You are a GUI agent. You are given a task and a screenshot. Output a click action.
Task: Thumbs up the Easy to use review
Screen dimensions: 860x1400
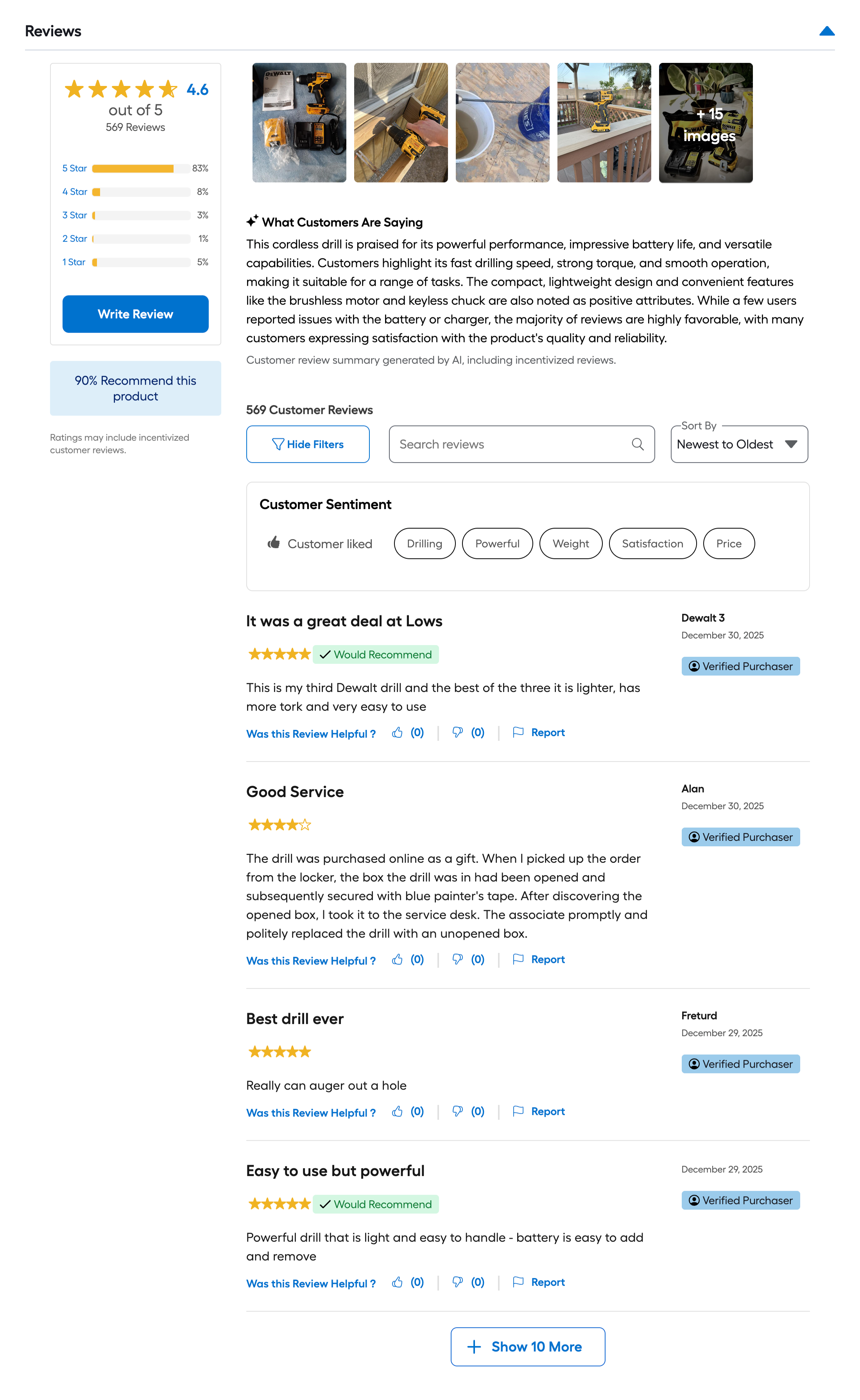click(x=398, y=1282)
